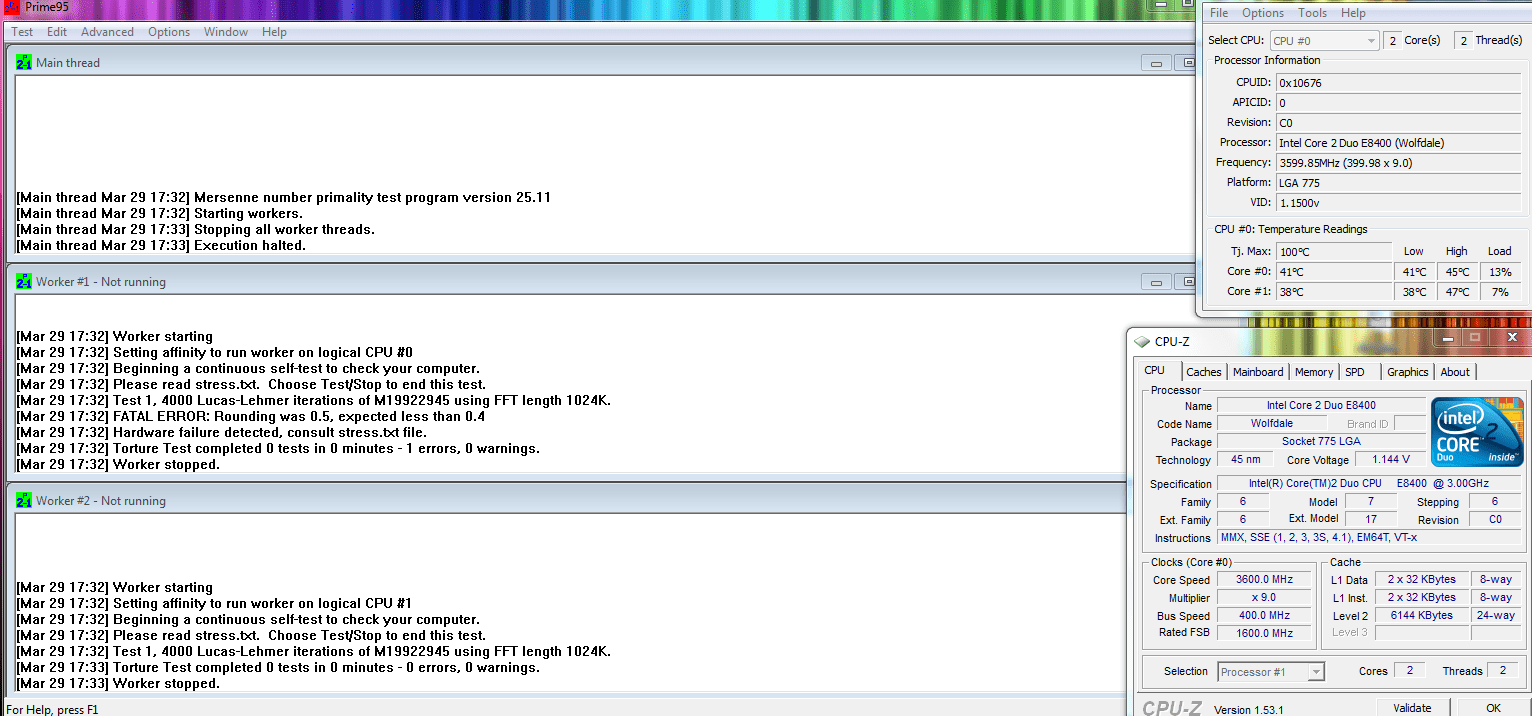Click the Core #0 load value 13%
Viewport: 1532px width, 716px height.
click(x=1500, y=272)
